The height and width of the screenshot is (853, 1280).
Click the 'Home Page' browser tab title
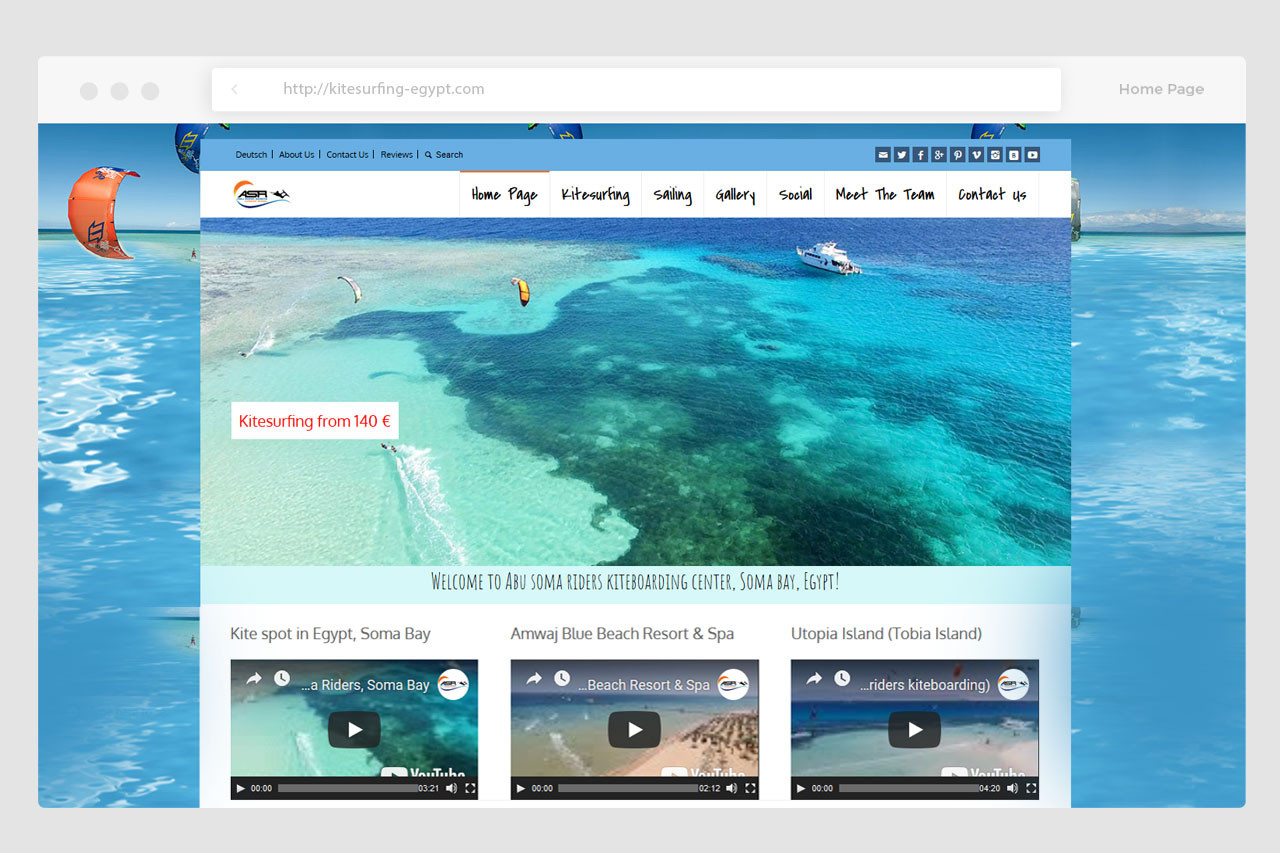(x=1161, y=89)
